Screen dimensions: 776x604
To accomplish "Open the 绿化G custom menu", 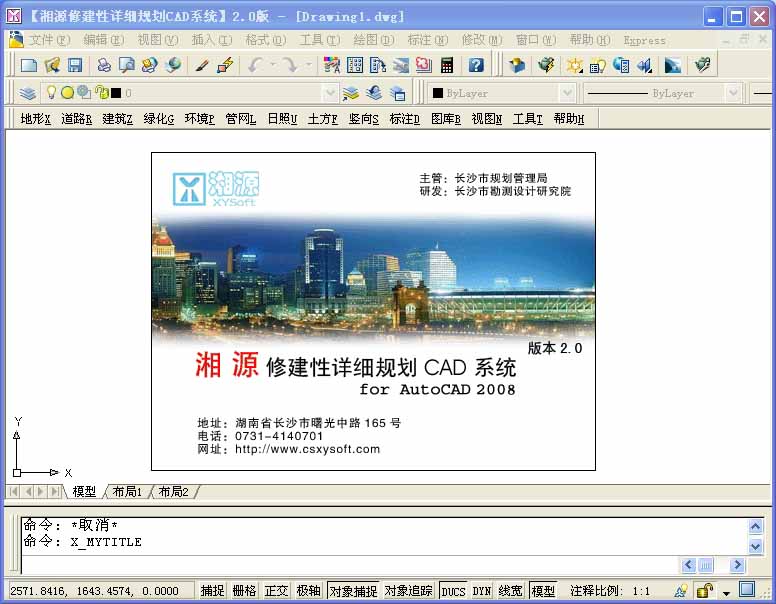I will pos(158,119).
